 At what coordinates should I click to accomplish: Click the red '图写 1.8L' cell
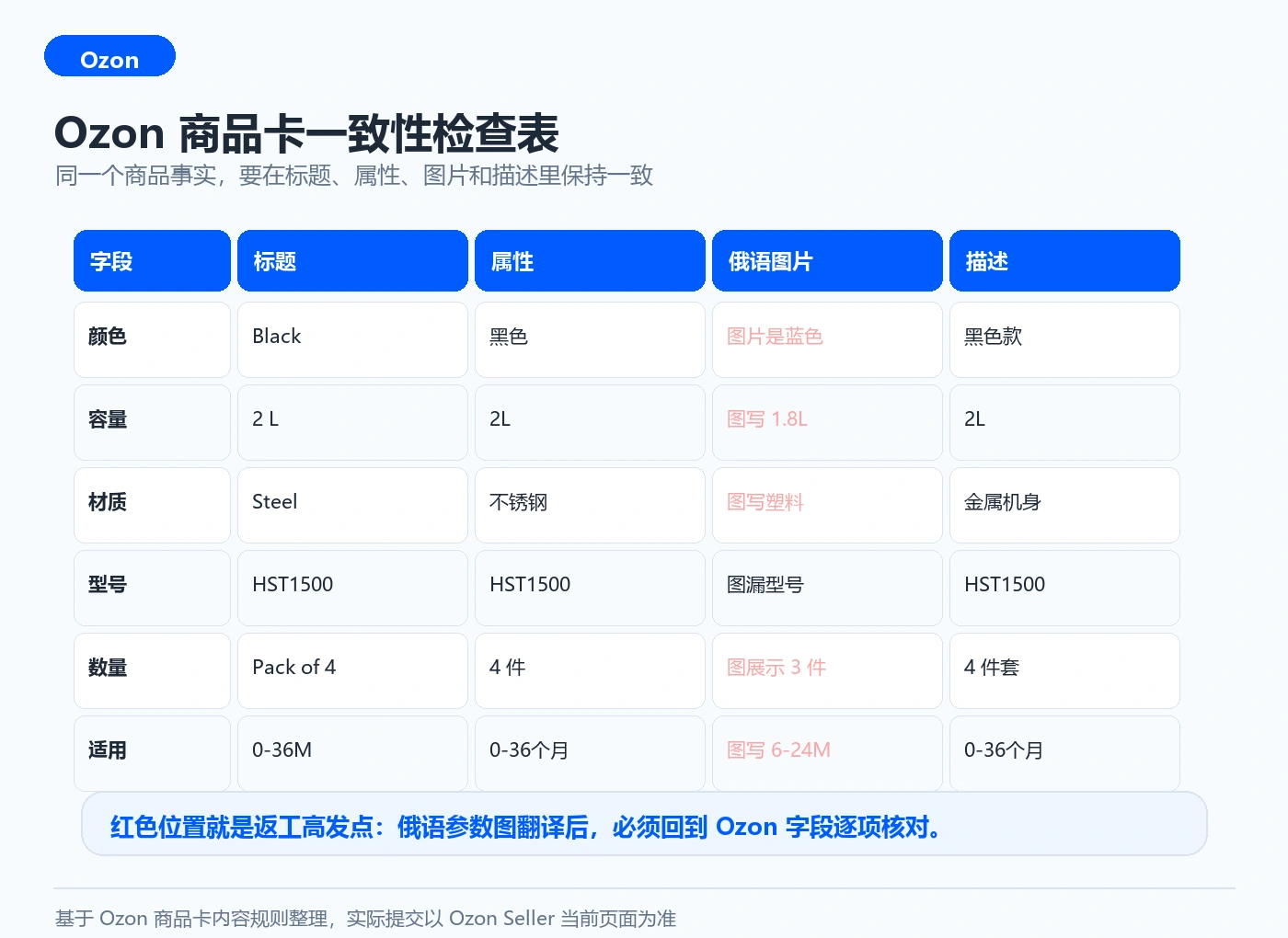coord(827,422)
